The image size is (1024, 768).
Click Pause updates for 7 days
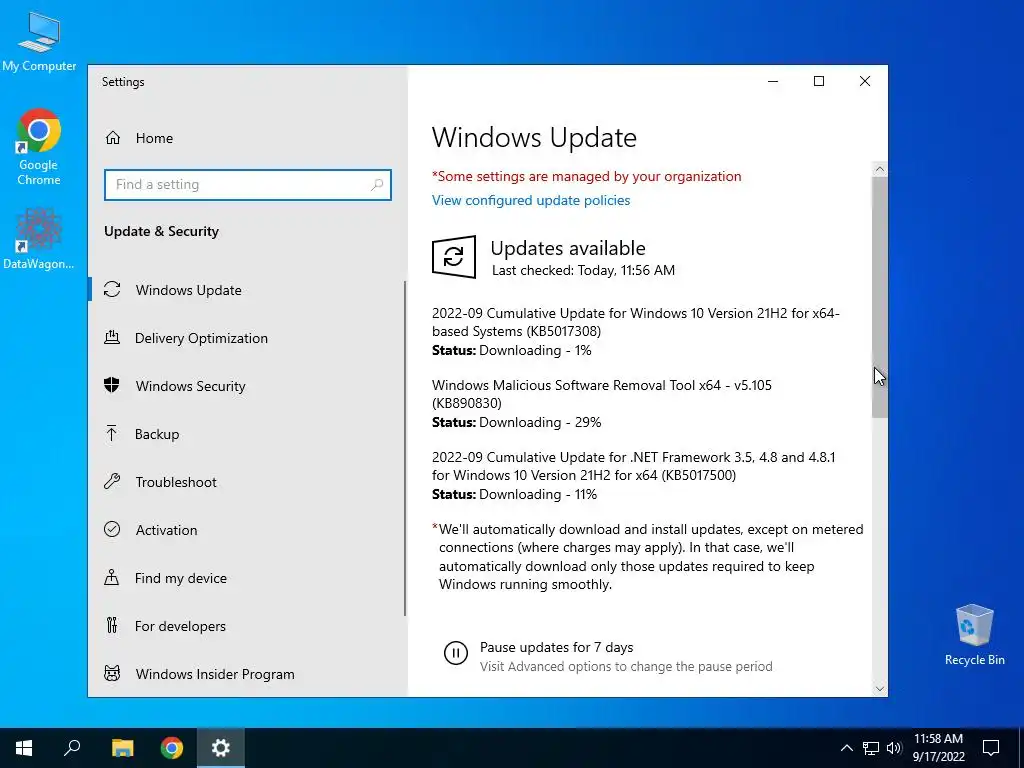point(556,647)
